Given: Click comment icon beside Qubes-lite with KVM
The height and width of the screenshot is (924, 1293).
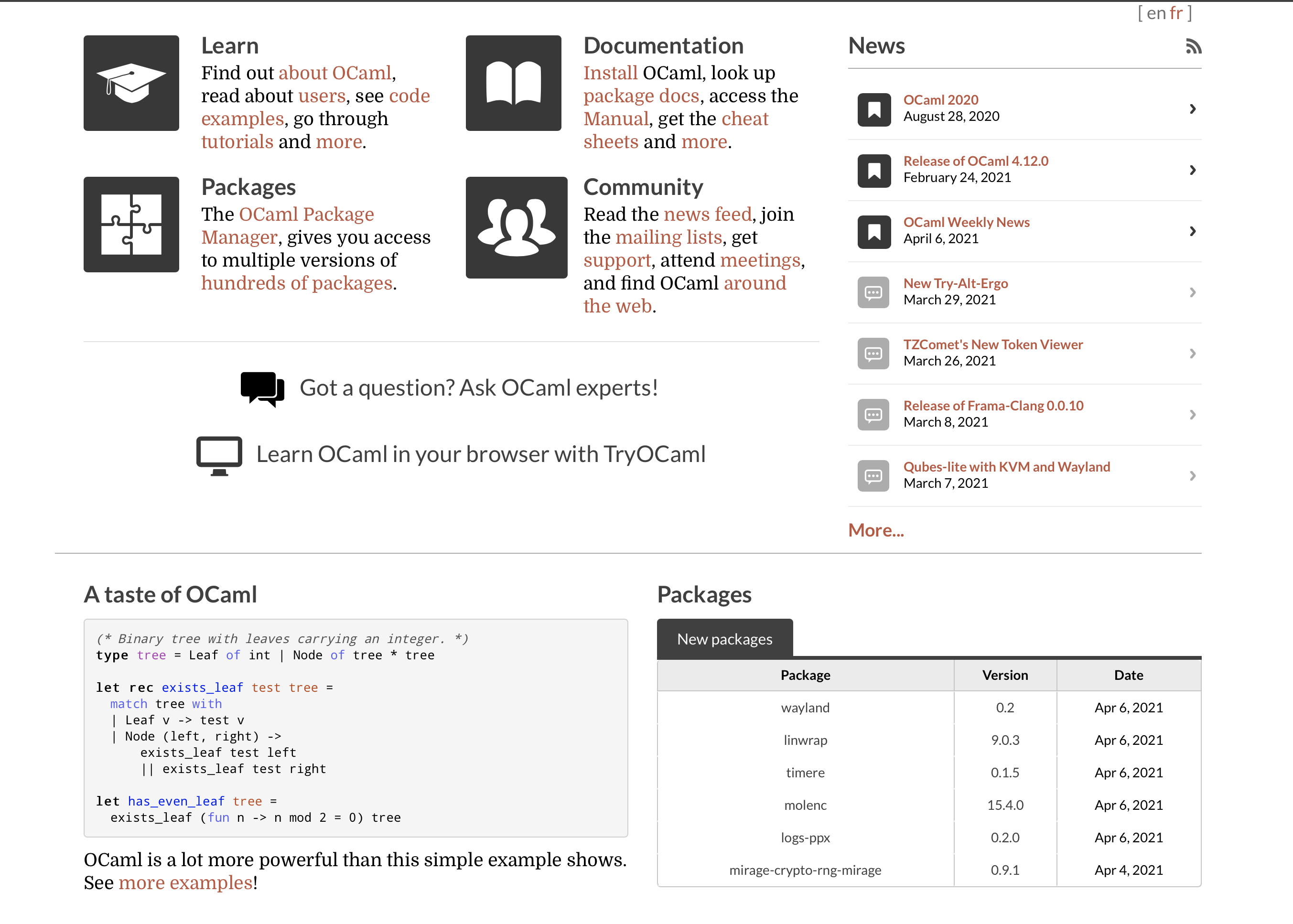Looking at the screenshot, I should coord(873,476).
